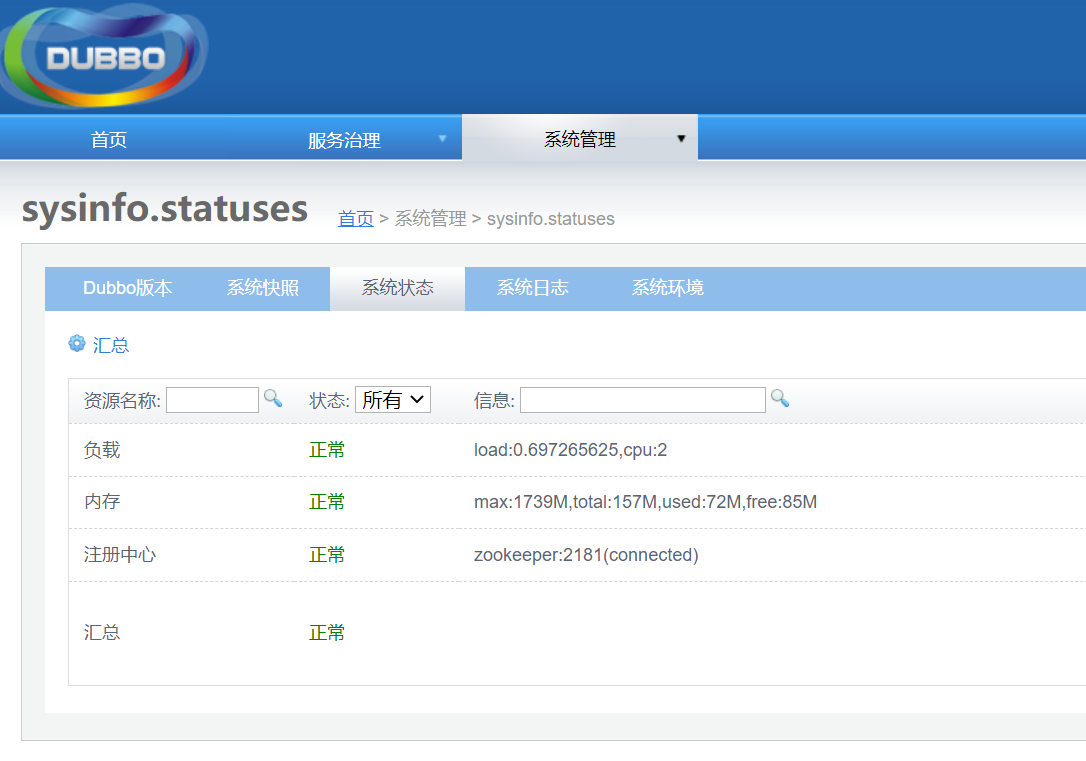
Task: Click the 信息 input field
Action: [643, 399]
